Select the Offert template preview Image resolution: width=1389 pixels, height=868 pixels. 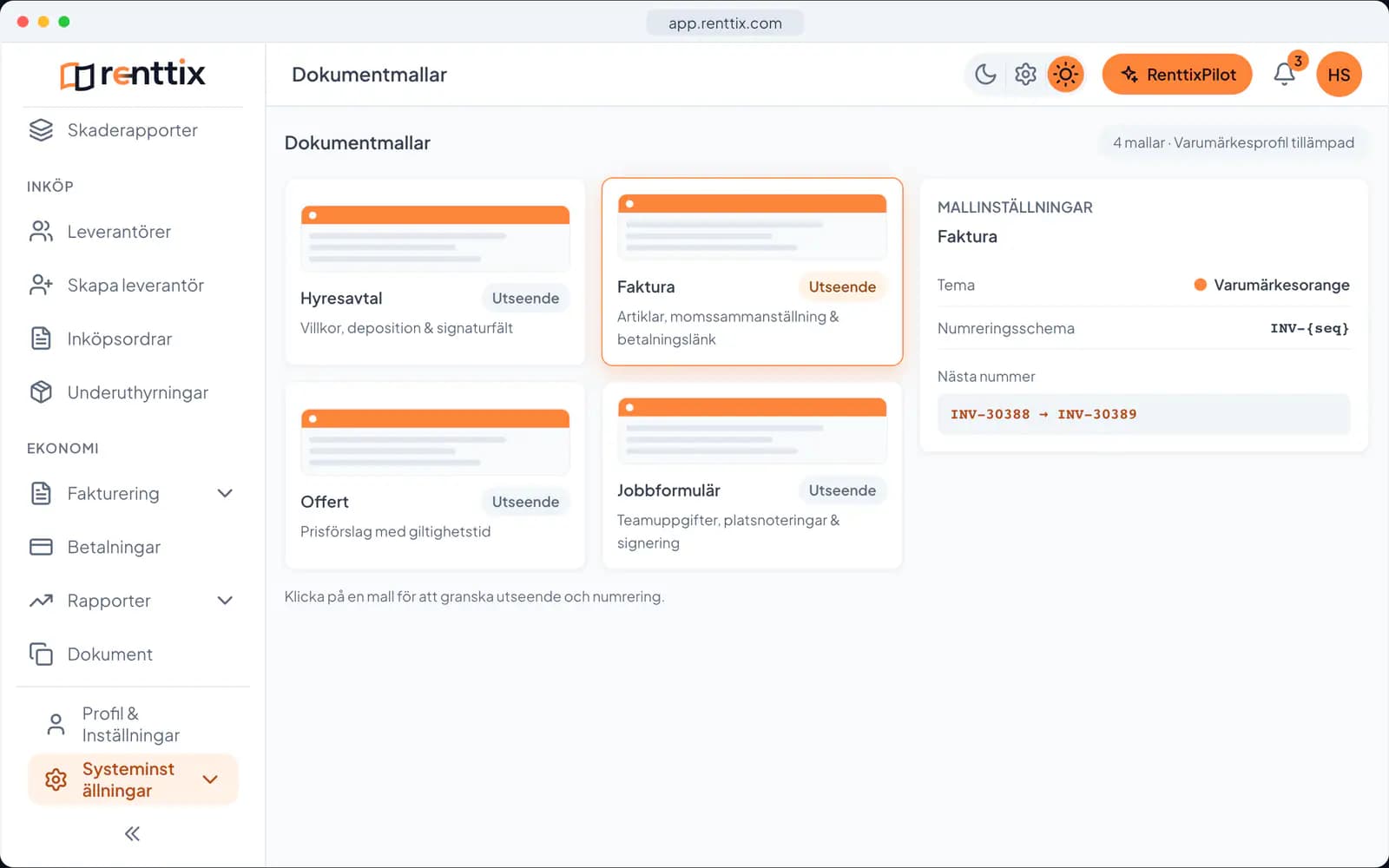coord(435,443)
